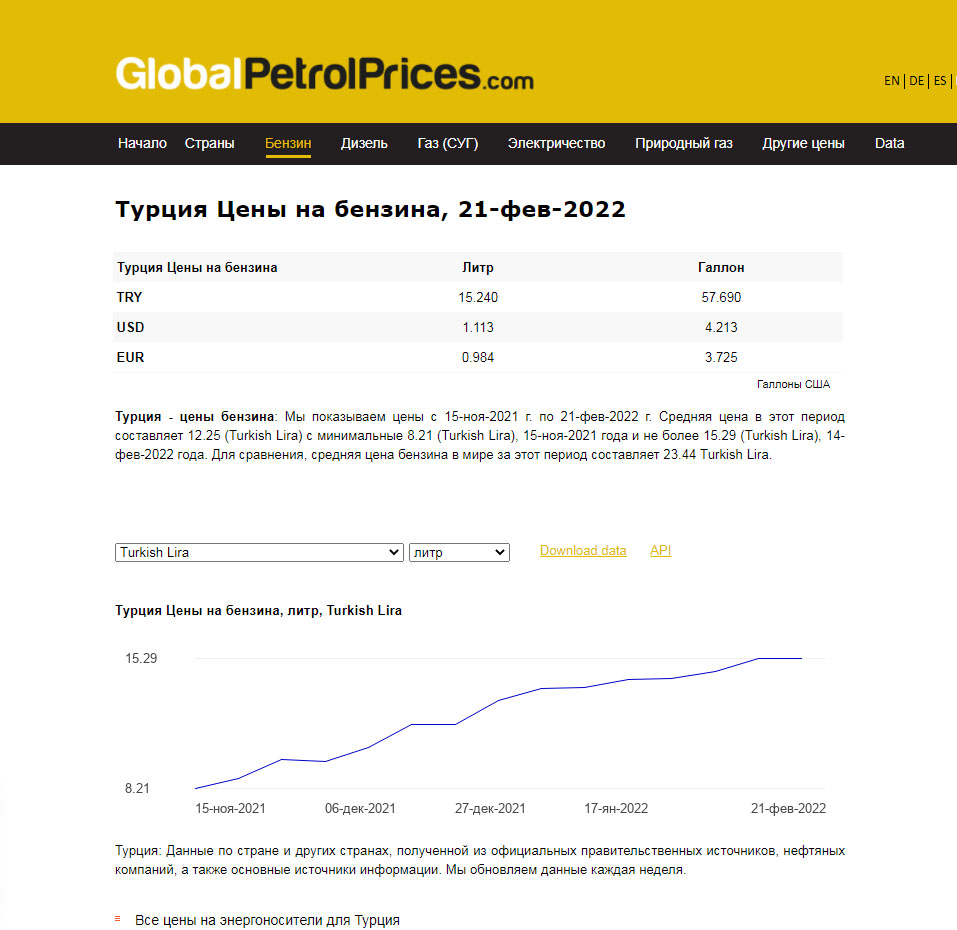
Task: Switch language to EN
Action: coord(892,81)
